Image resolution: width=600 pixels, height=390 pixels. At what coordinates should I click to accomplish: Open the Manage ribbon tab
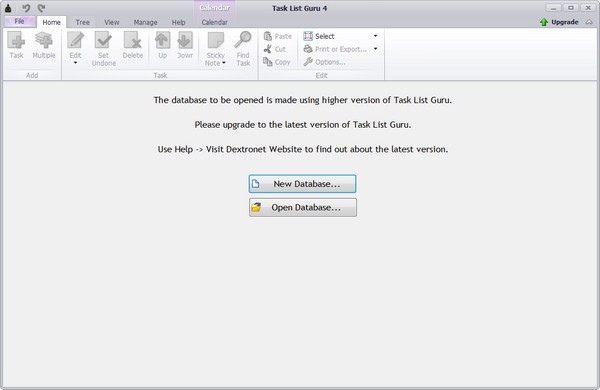pyautogui.click(x=145, y=22)
